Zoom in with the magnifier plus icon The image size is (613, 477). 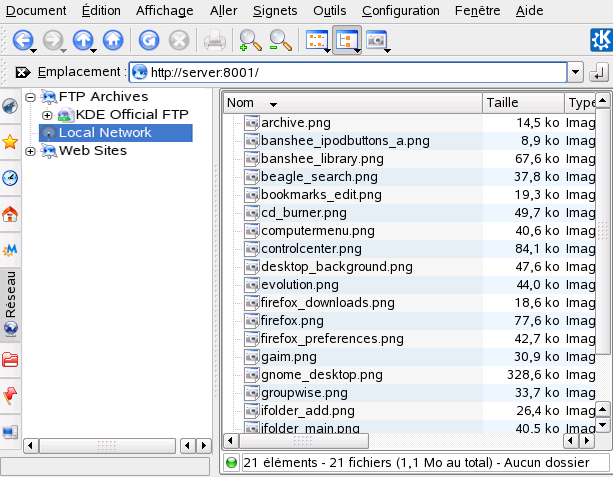[249, 41]
